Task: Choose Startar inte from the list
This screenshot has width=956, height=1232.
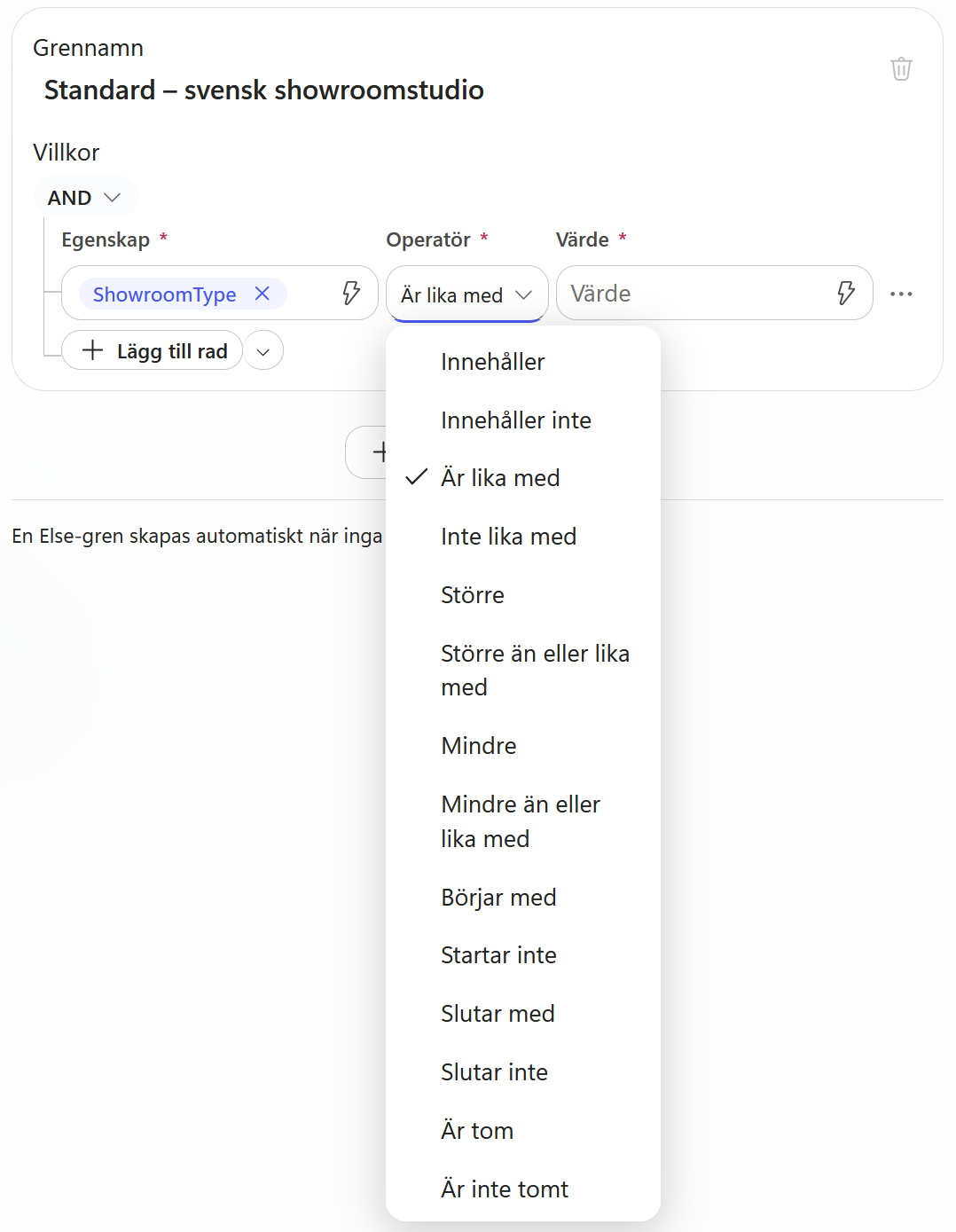Action: 523,955
